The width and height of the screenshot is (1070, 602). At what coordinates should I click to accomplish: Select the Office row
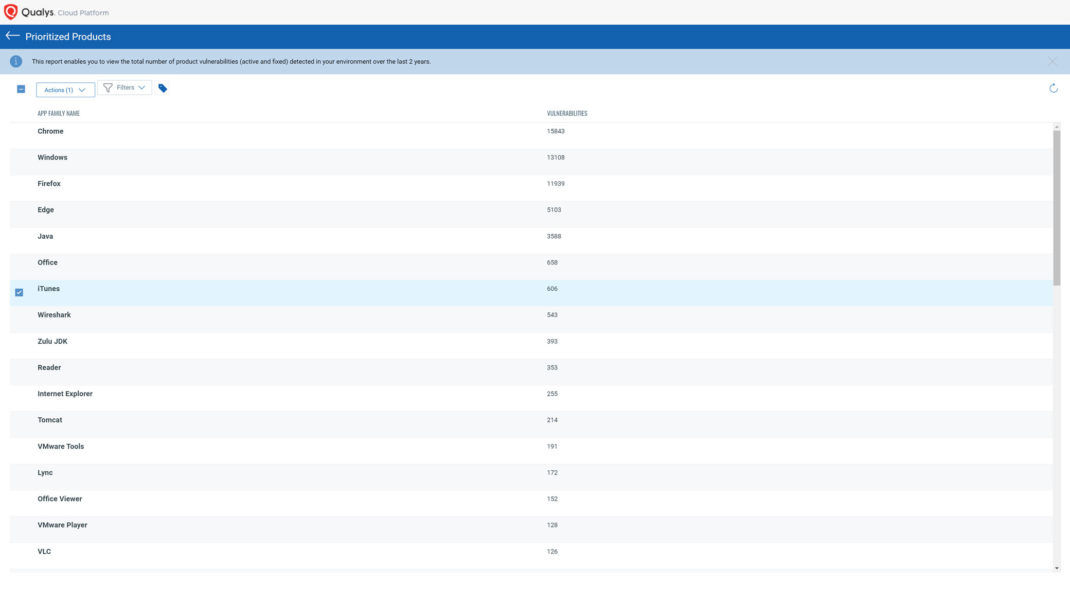[531, 267]
